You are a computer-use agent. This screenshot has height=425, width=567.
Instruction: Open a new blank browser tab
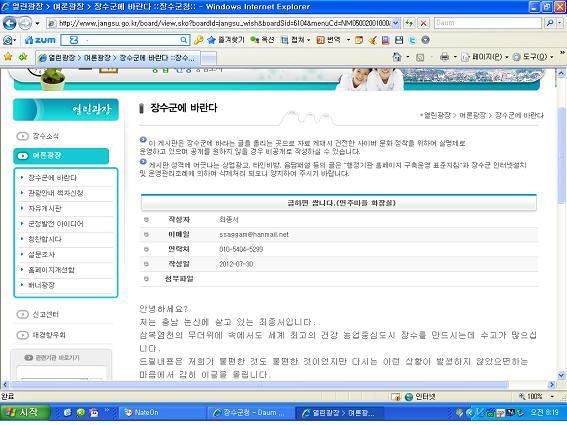209,58
